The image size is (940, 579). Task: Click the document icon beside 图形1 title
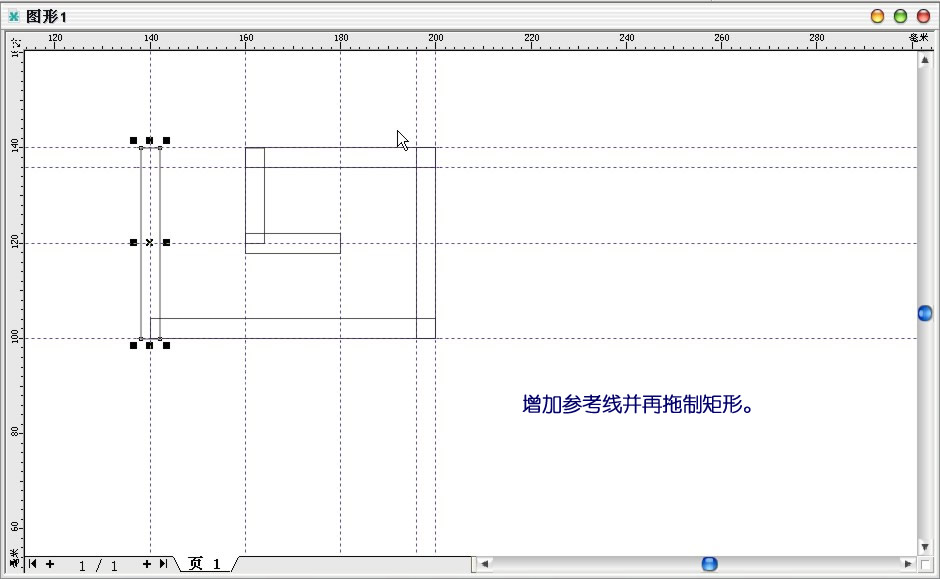(13, 16)
